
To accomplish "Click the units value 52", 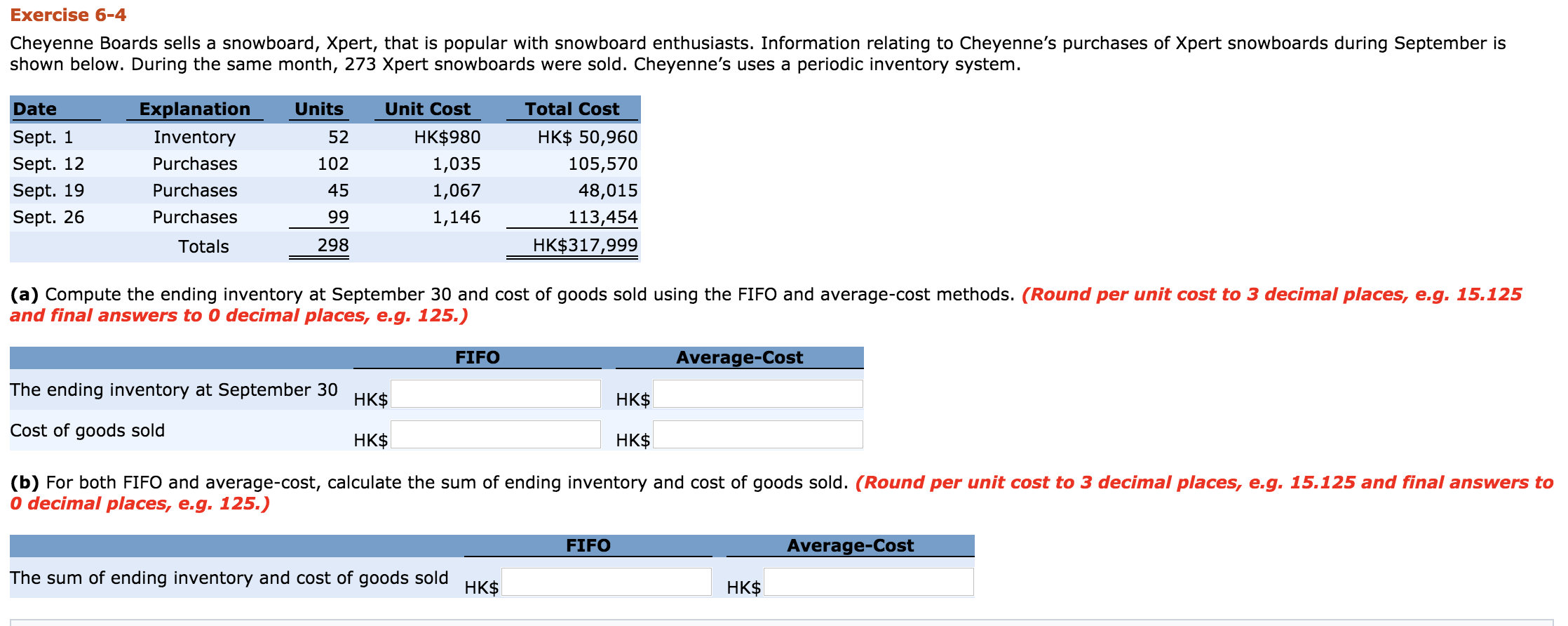I will click(339, 137).
